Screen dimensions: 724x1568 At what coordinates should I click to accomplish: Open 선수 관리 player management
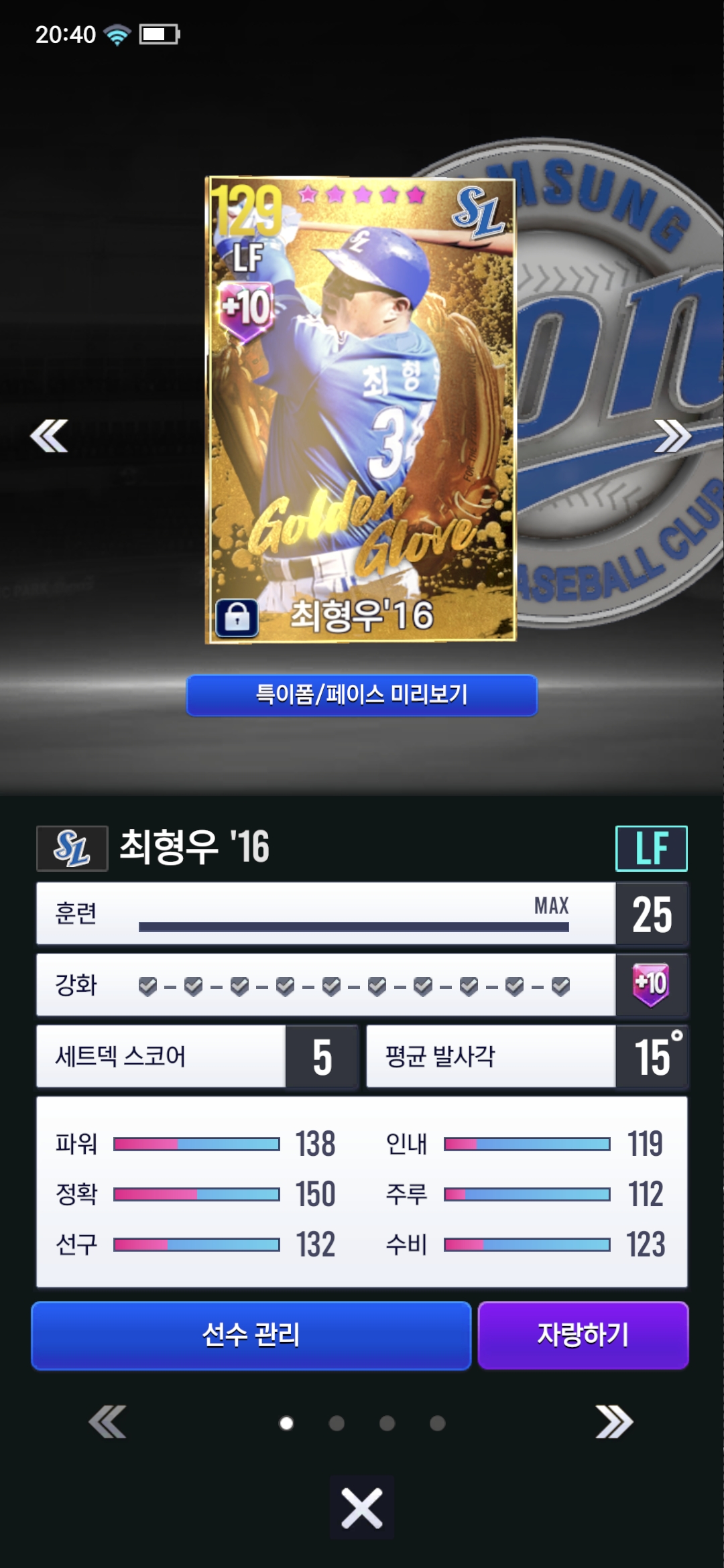coord(251,1335)
